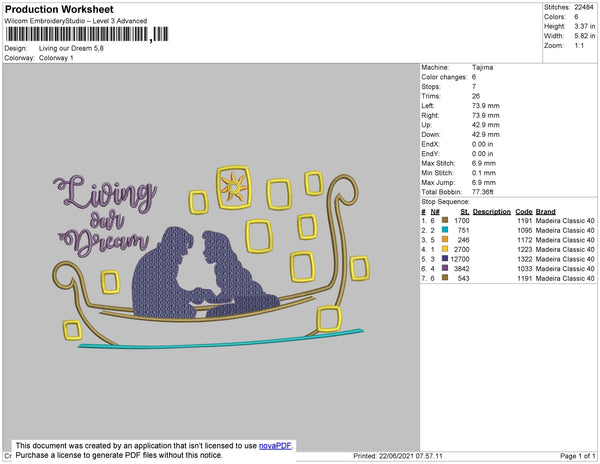The image size is (600, 464).
Task: Click the teal swatch in stop 2
Action: pyautogui.click(x=445, y=230)
